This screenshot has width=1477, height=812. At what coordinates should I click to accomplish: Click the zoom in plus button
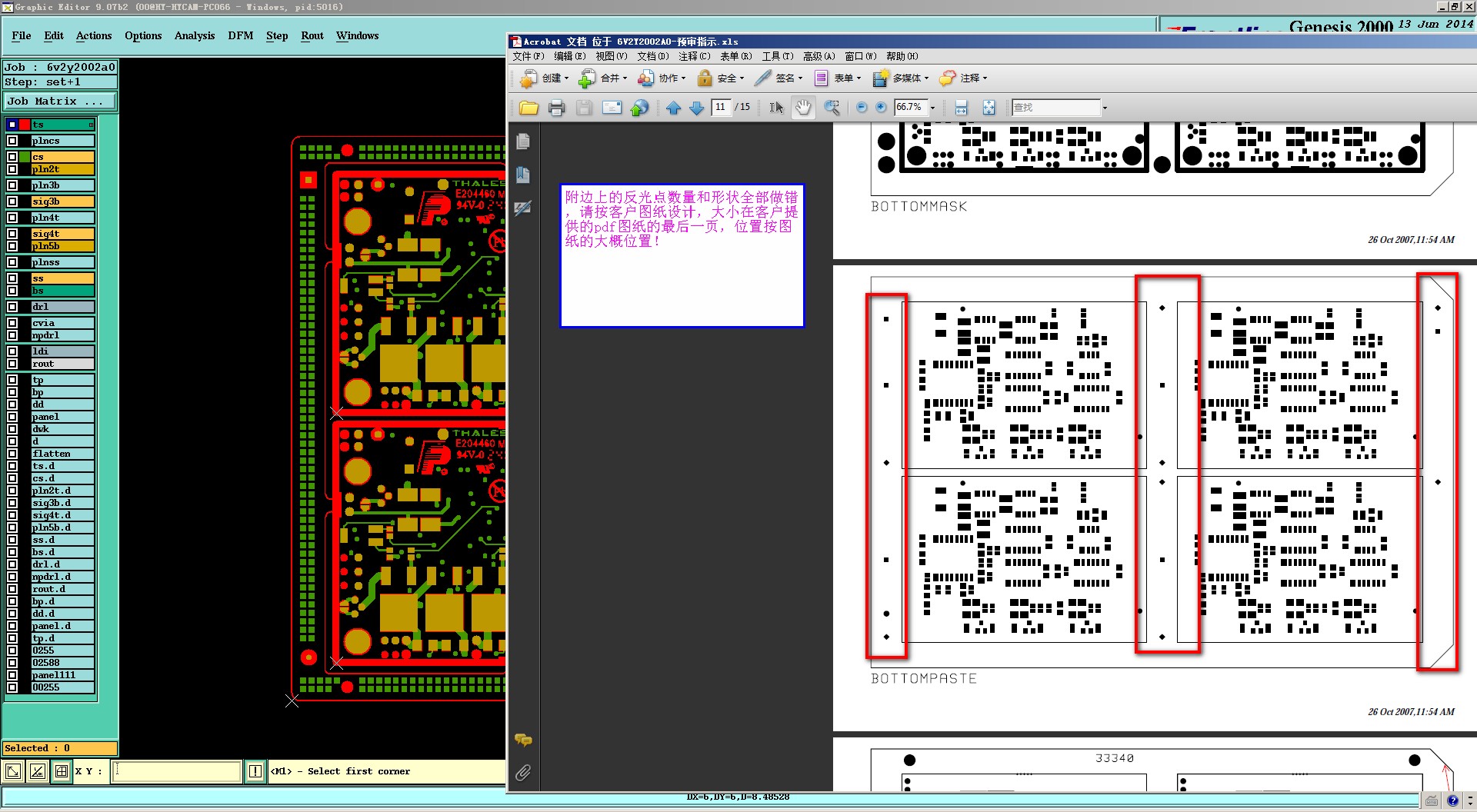tap(881, 108)
